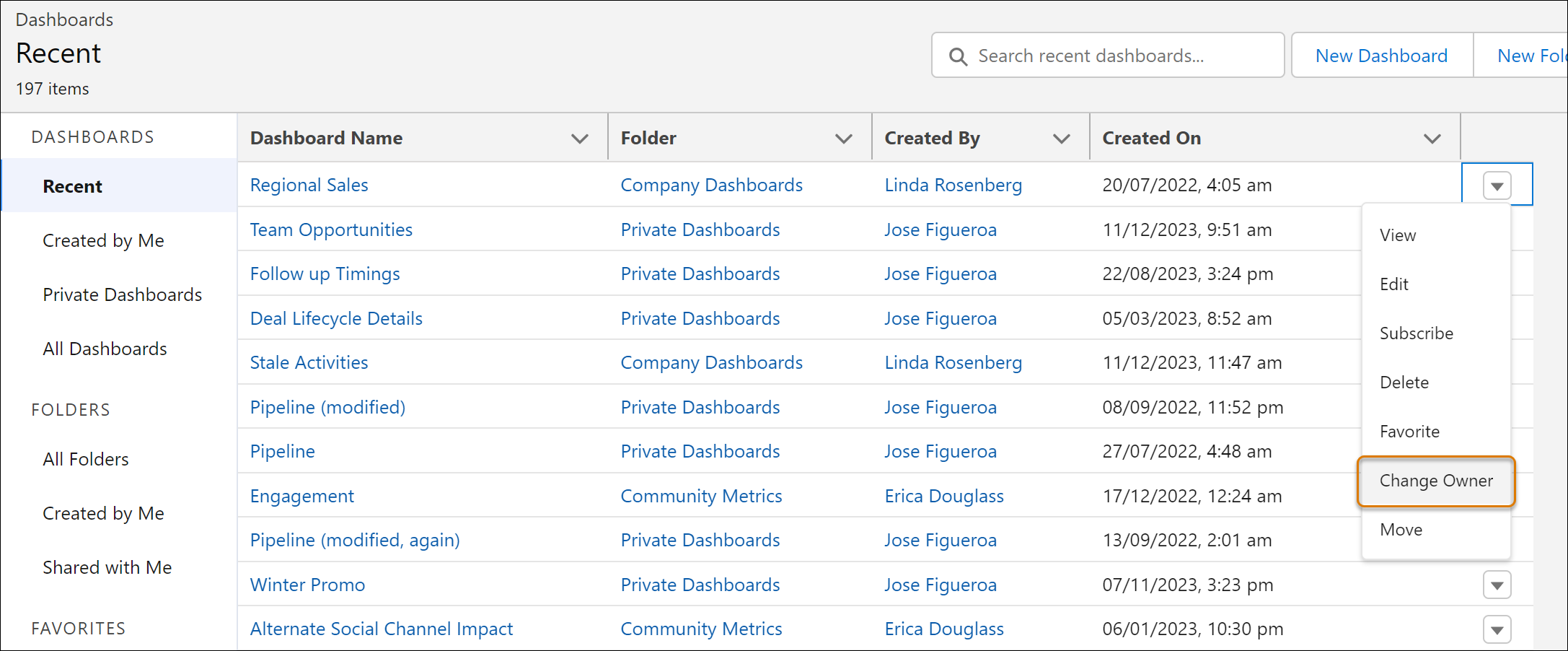1568x651 pixels.
Task: Expand the Folder column chevron
Action: [844, 139]
